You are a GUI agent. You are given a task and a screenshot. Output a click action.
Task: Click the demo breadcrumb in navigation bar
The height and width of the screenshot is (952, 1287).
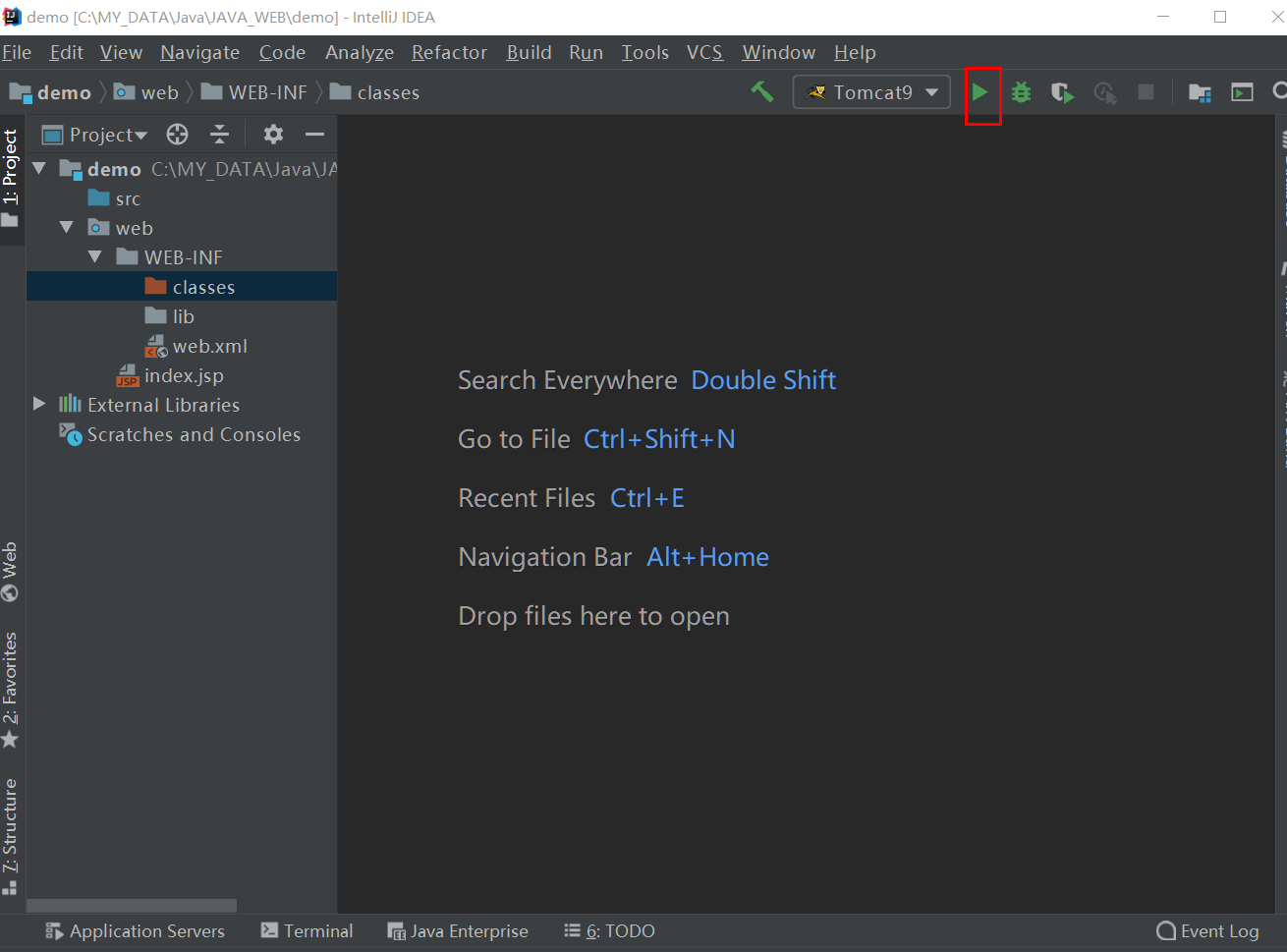click(51, 92)
